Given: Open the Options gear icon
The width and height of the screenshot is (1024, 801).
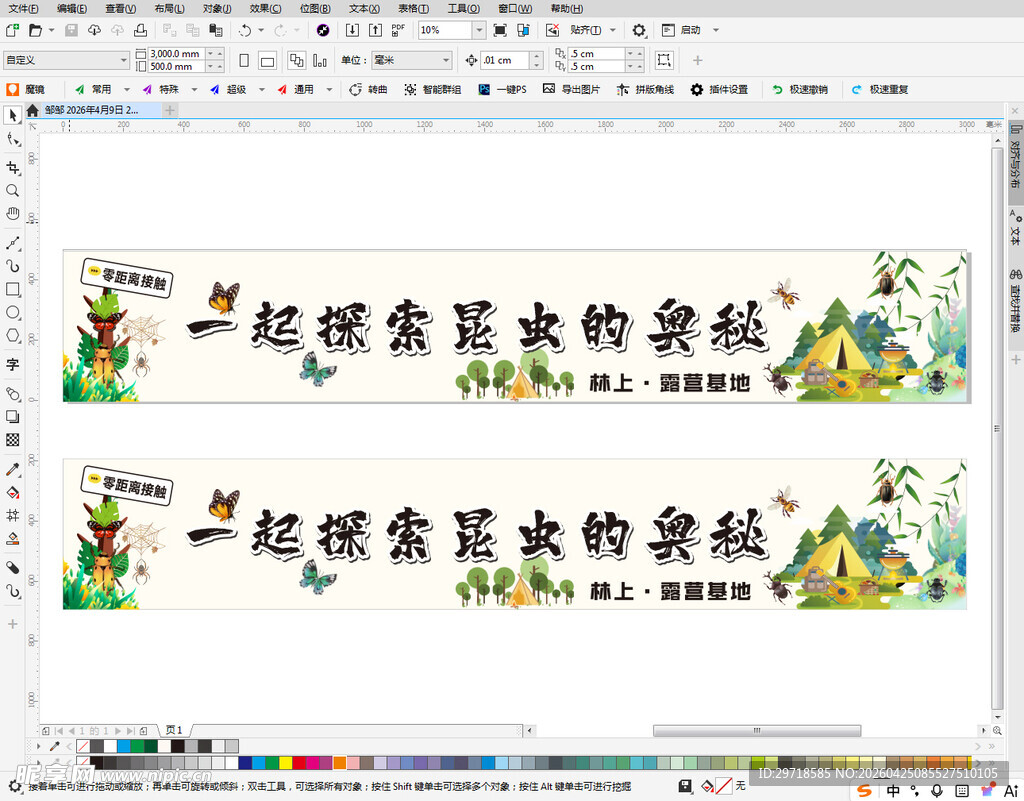Looking at the screenshot, I should 639,30.
